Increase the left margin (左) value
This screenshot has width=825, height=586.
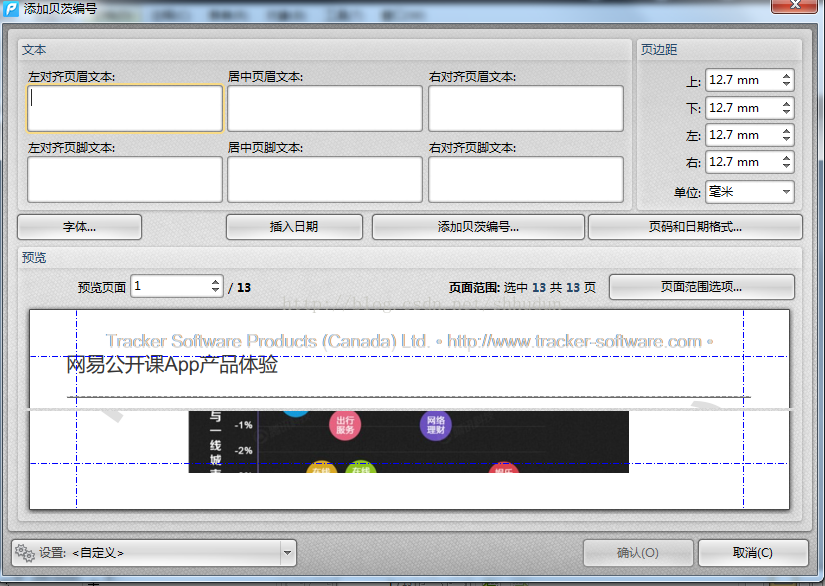pyautogui.click(x=786, y=131)
